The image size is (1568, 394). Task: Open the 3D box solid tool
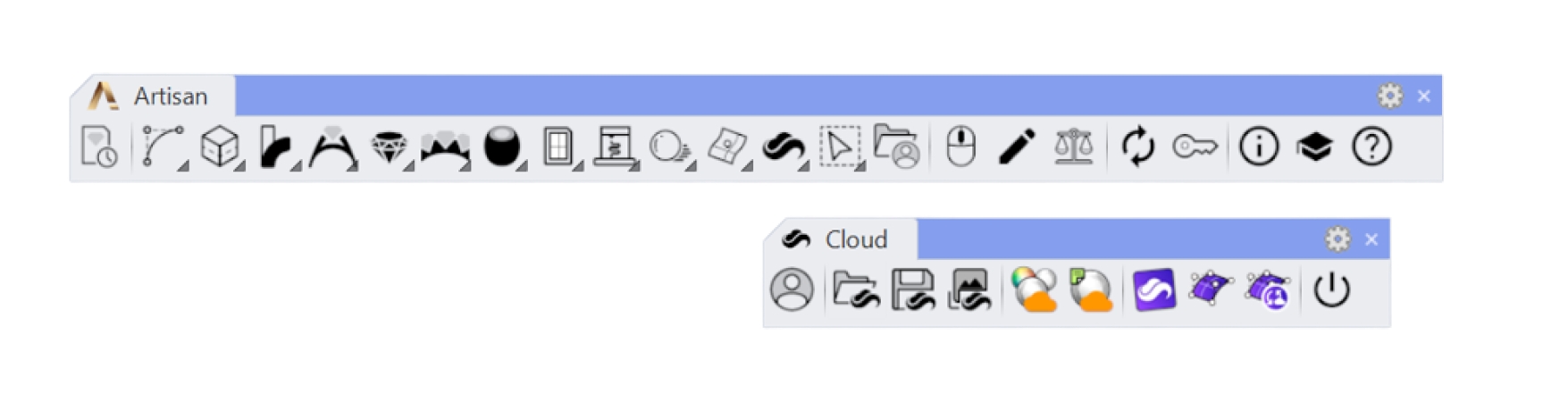(220, 147)
